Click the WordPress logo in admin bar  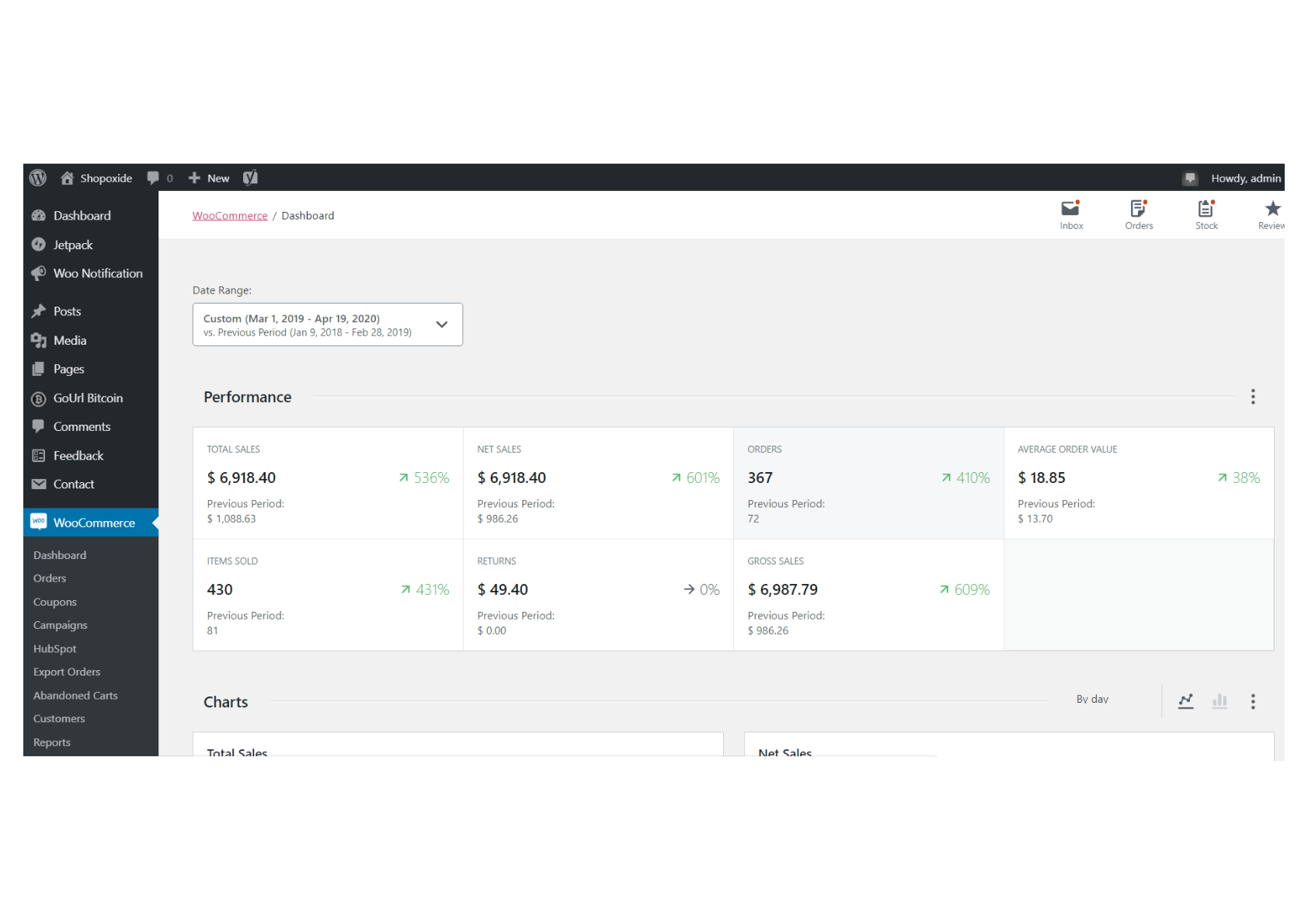pos(38,178)
